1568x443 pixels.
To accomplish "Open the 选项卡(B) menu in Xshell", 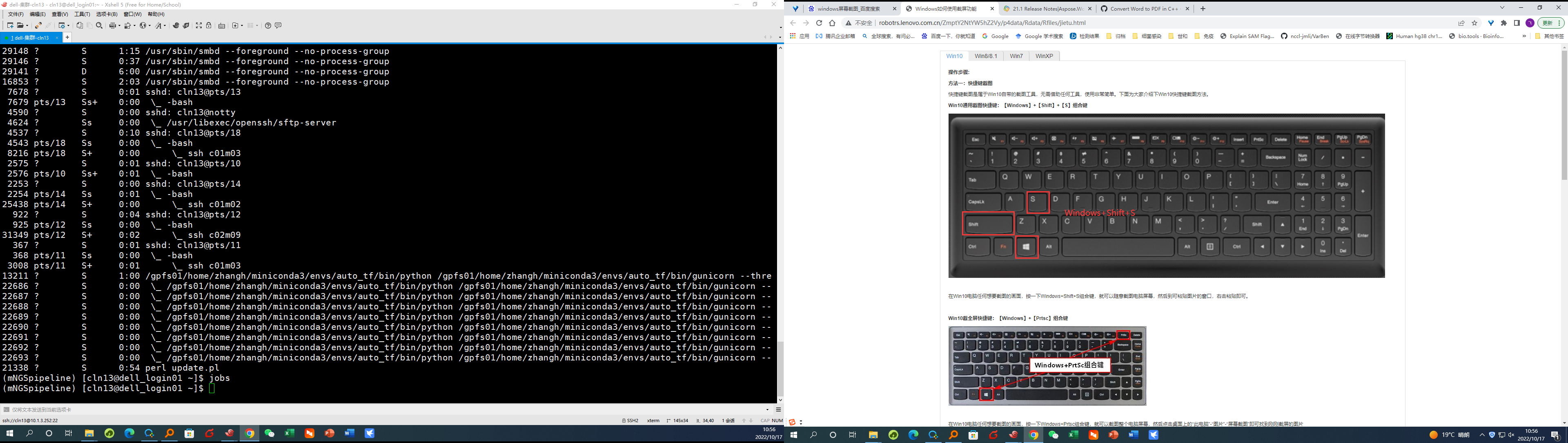I will 107,14.
